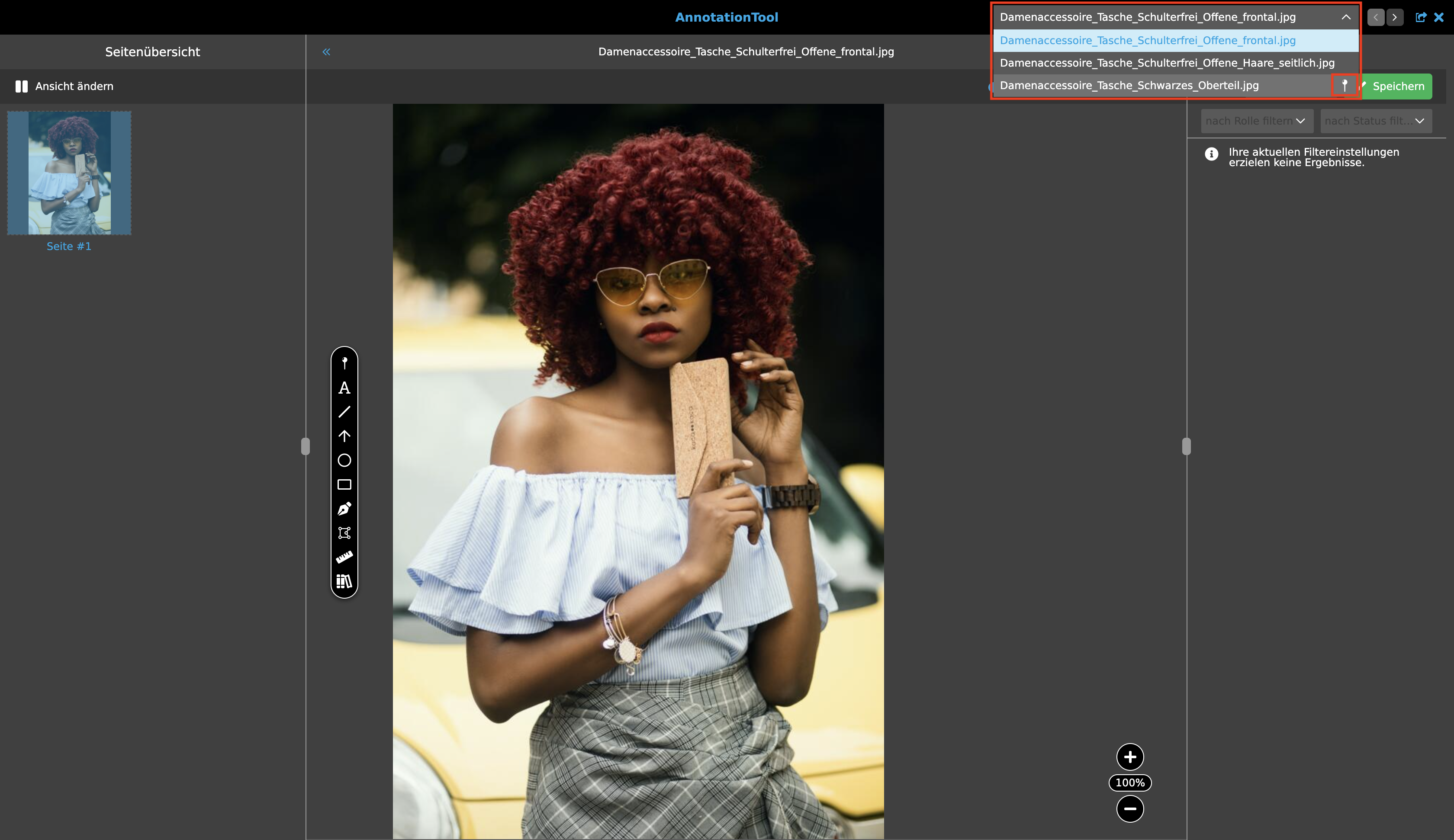Select the line drawing tool
1454x840 pixels.
[x=344, y=412]
